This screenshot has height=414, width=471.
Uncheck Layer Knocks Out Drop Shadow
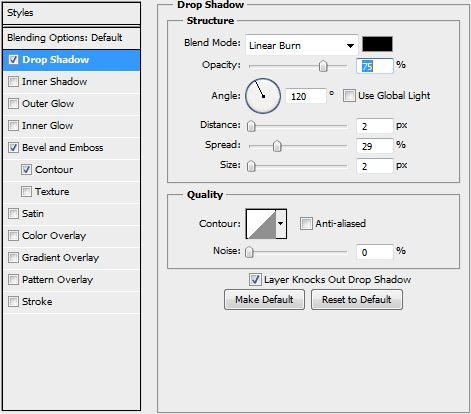pyautogui.click(x=255, y=279)
